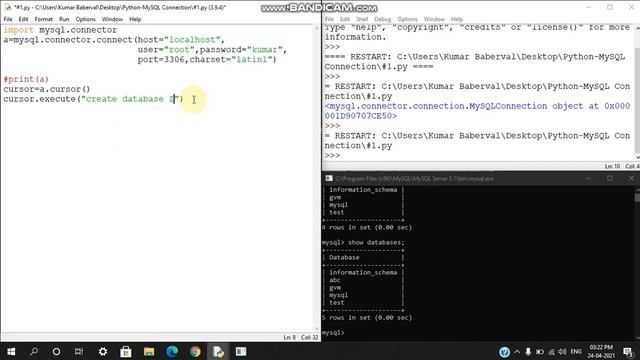This screenshot has width=640, height=360.
Task: Open Edit menu in the #1.py editor
Action: pyautogui.click(x=23, y=19)
